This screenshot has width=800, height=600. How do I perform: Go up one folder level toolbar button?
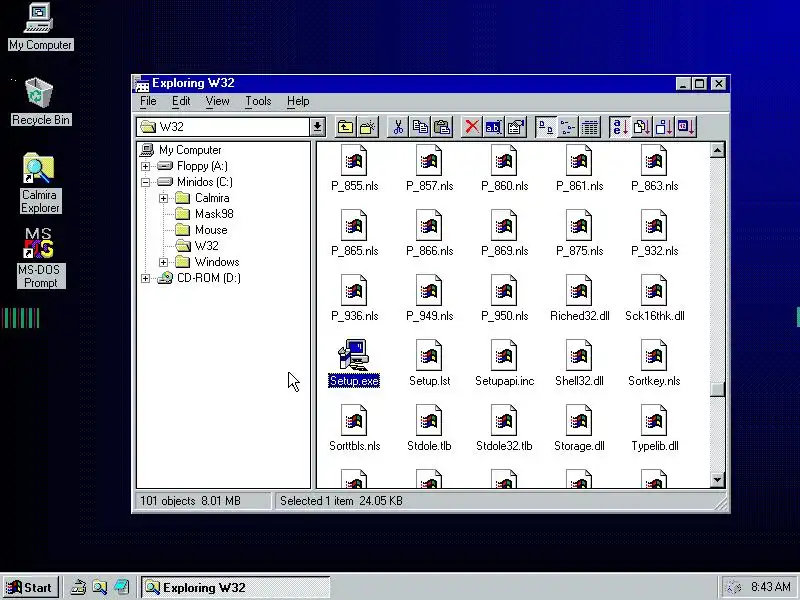click(x=345, y=127)
